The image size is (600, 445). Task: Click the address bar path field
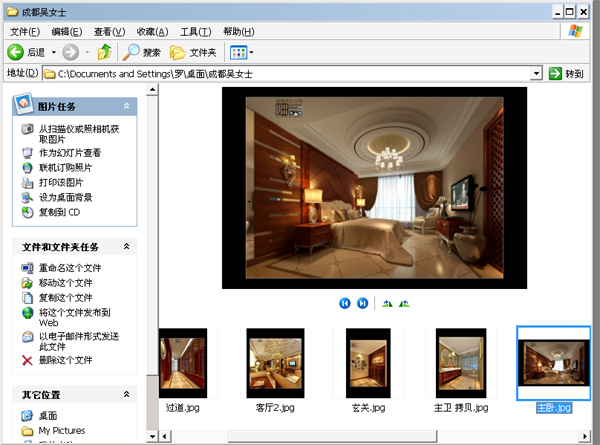[287, 73]
